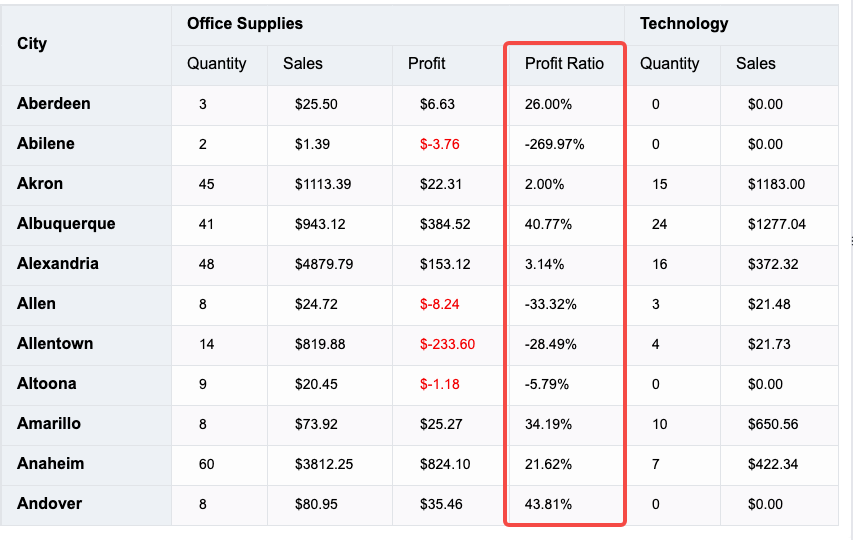Select Technology Quantity column header
853x540 pixels.
tap(669, 64)
